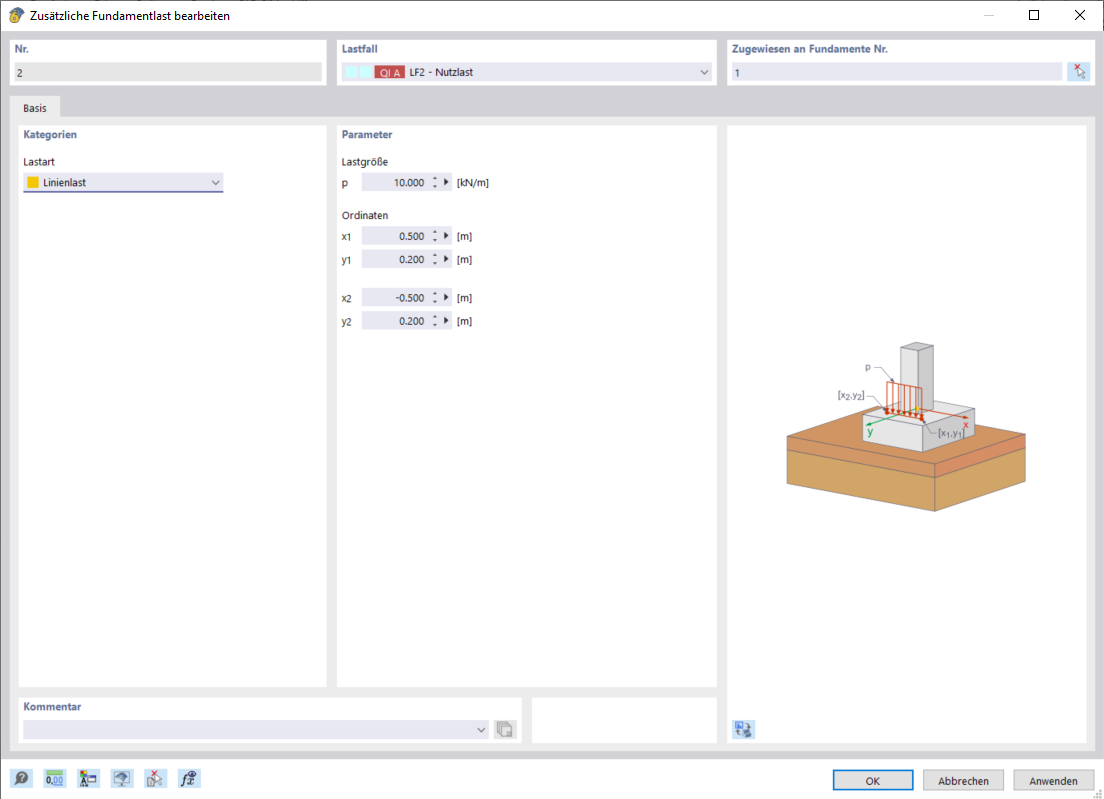The image size is (1104, 799).
Task: Click the yellow Linienlast color swatch
Action: click(x=32, y=182)
